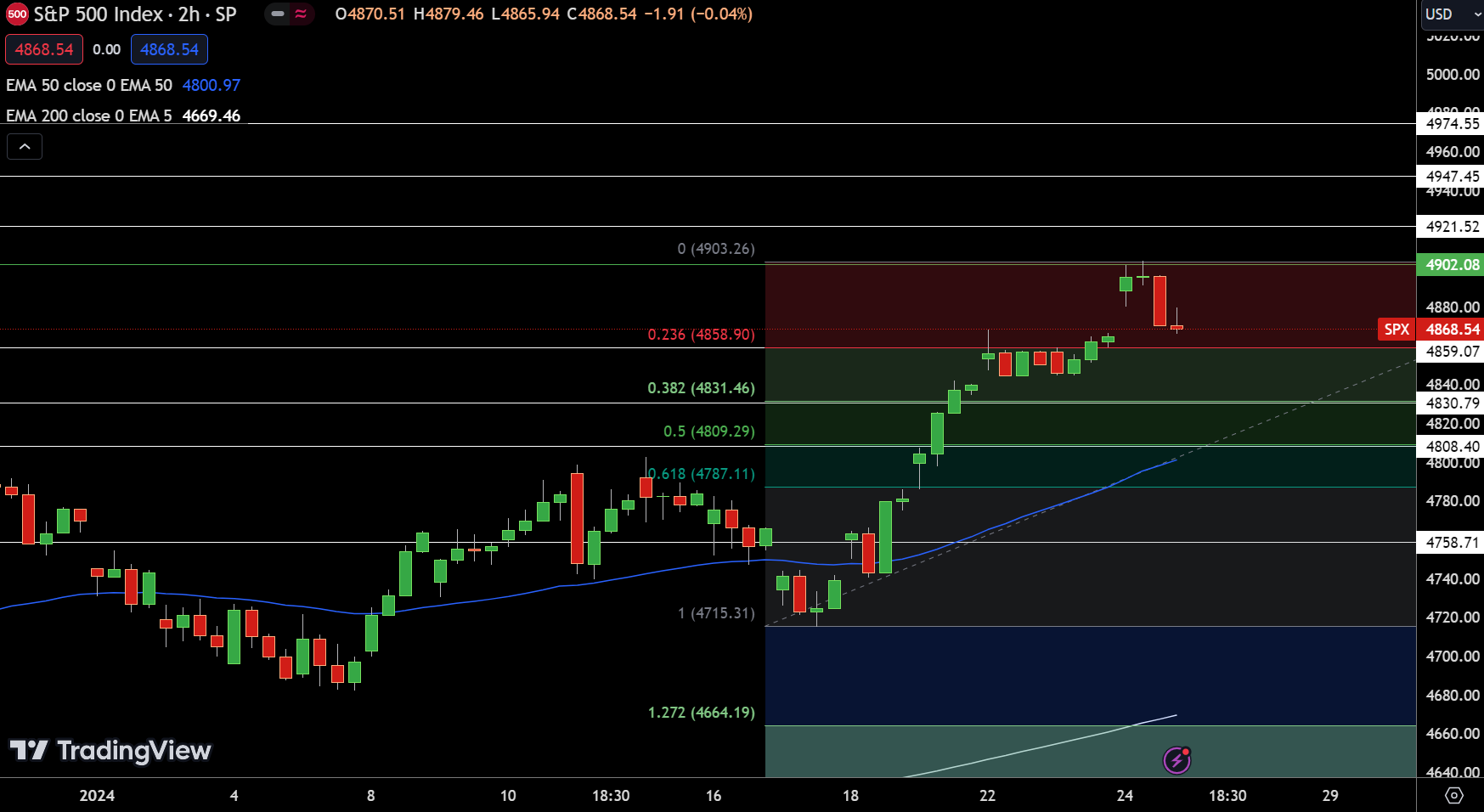Select the 0.382 (4831.46) Fibonacci label

pyautogui.click(x=701, y=388)
